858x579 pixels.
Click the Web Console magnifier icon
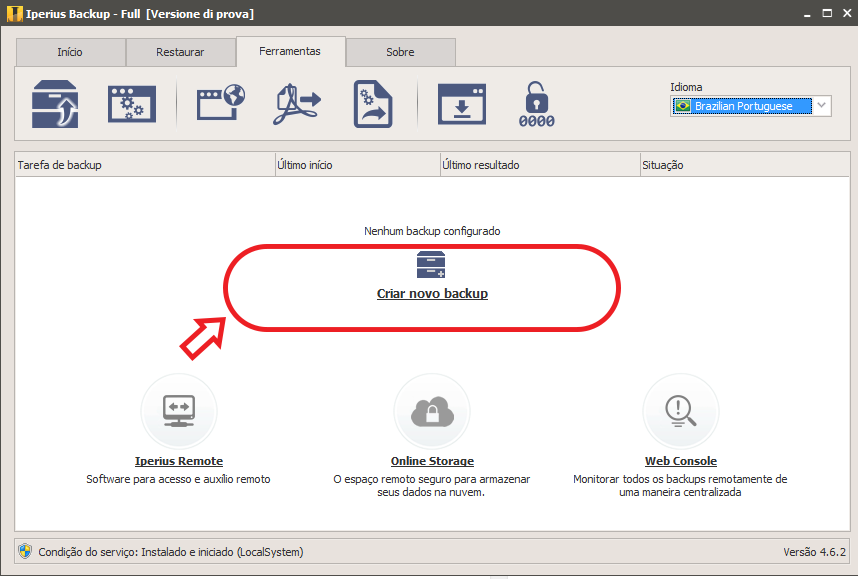tap(681, 412)
